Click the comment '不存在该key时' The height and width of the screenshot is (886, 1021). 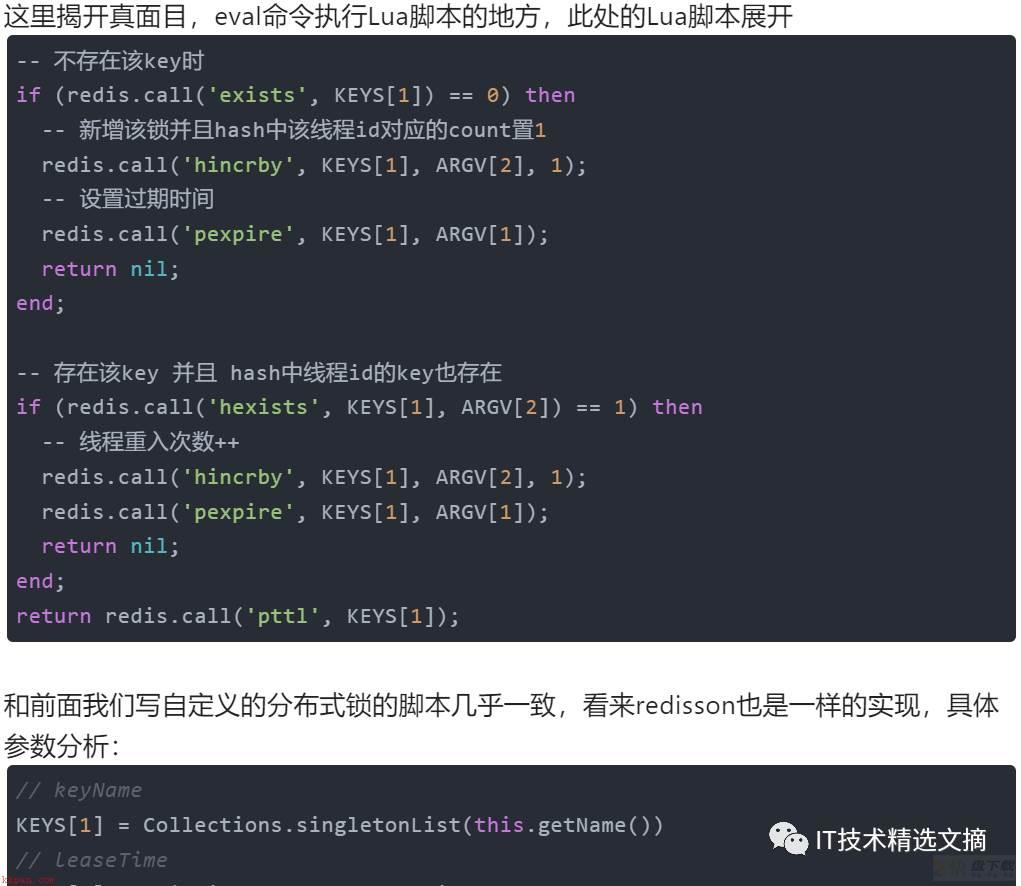point(110,61)
